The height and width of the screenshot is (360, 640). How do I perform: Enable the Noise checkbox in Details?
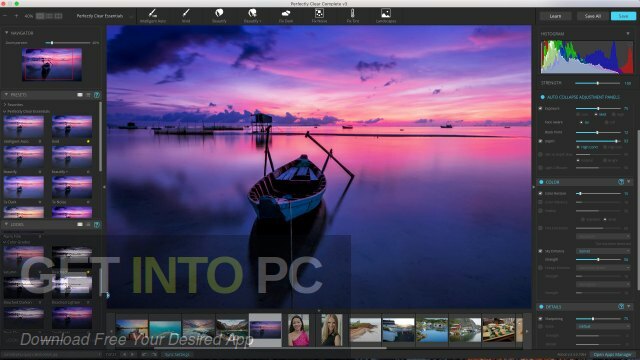(x=540, y=327)
